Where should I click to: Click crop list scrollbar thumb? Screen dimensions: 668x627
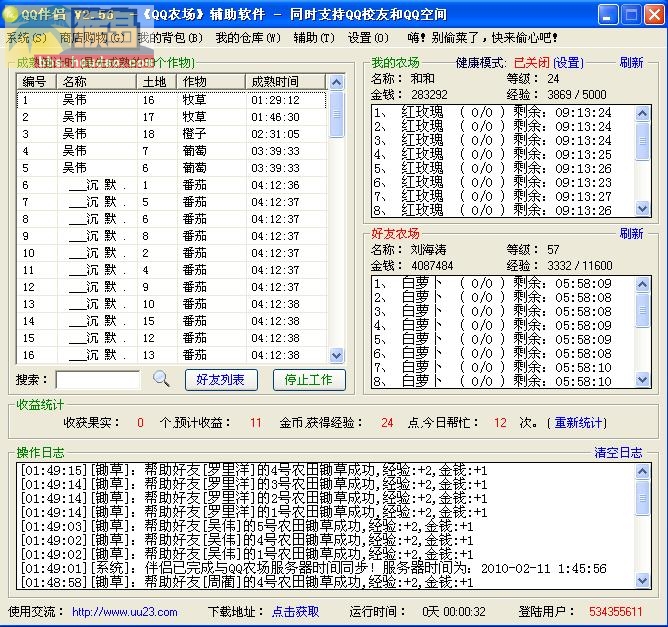337,114
